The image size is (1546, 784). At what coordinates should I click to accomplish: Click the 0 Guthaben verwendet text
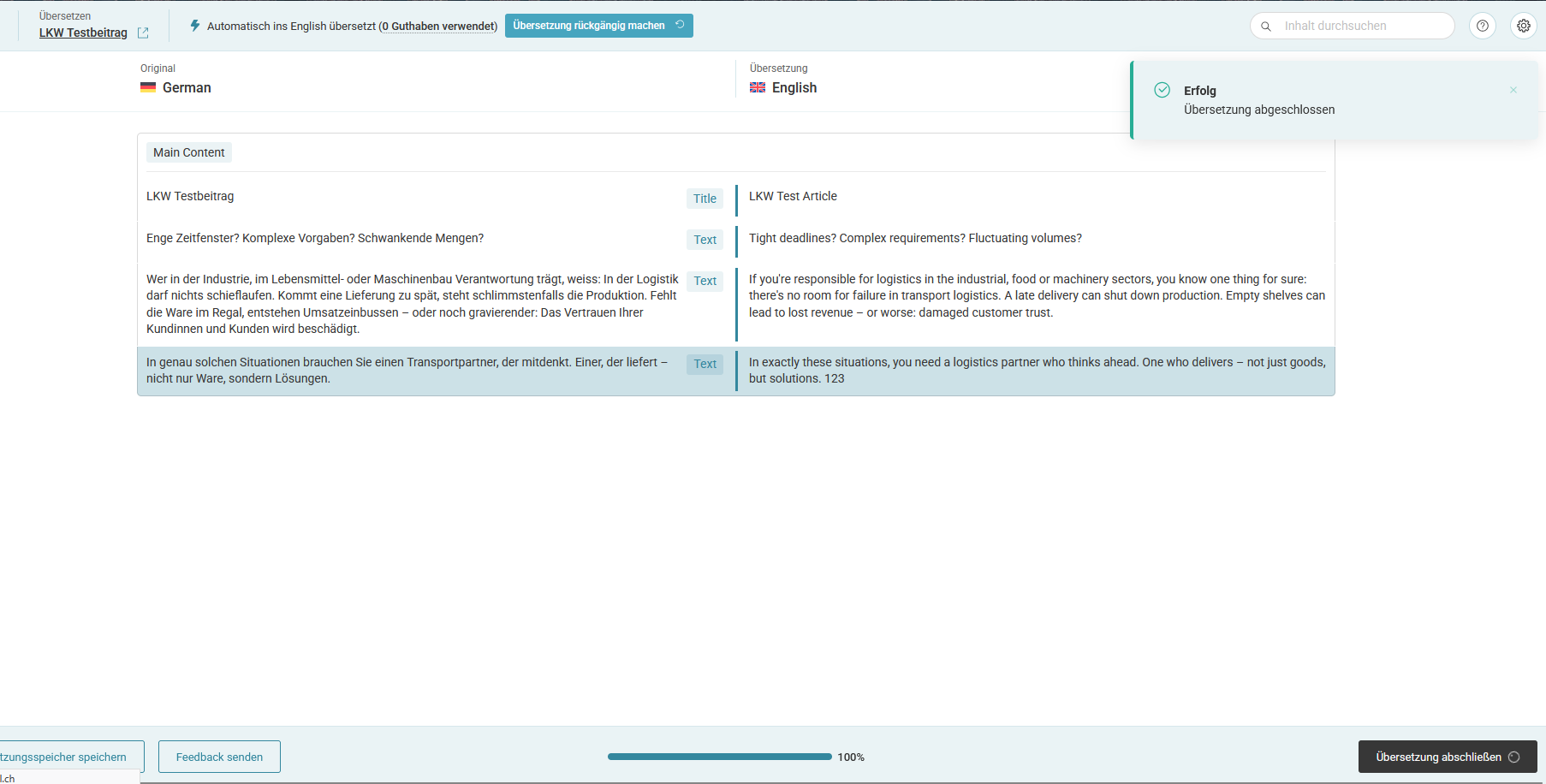coord(438,27)
